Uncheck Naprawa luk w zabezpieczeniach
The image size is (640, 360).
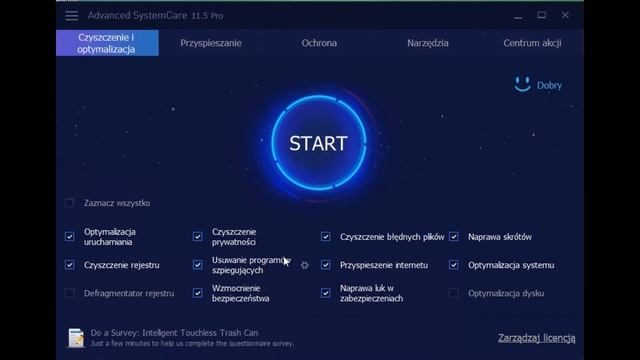point(326,293)
